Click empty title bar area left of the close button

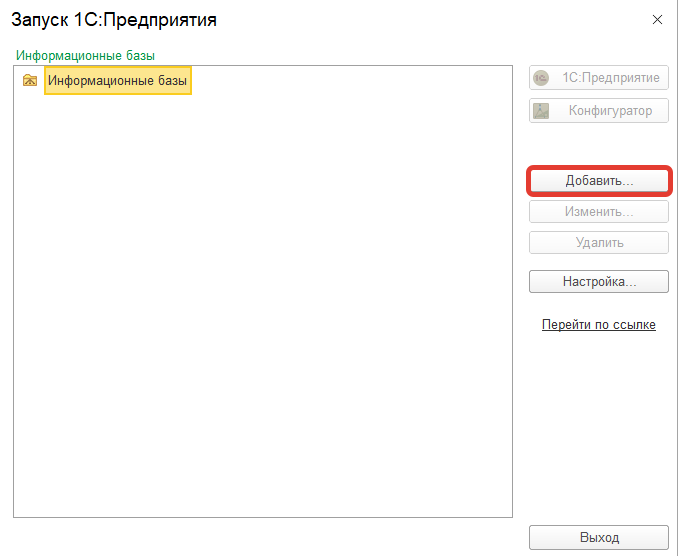coord(450,19)
